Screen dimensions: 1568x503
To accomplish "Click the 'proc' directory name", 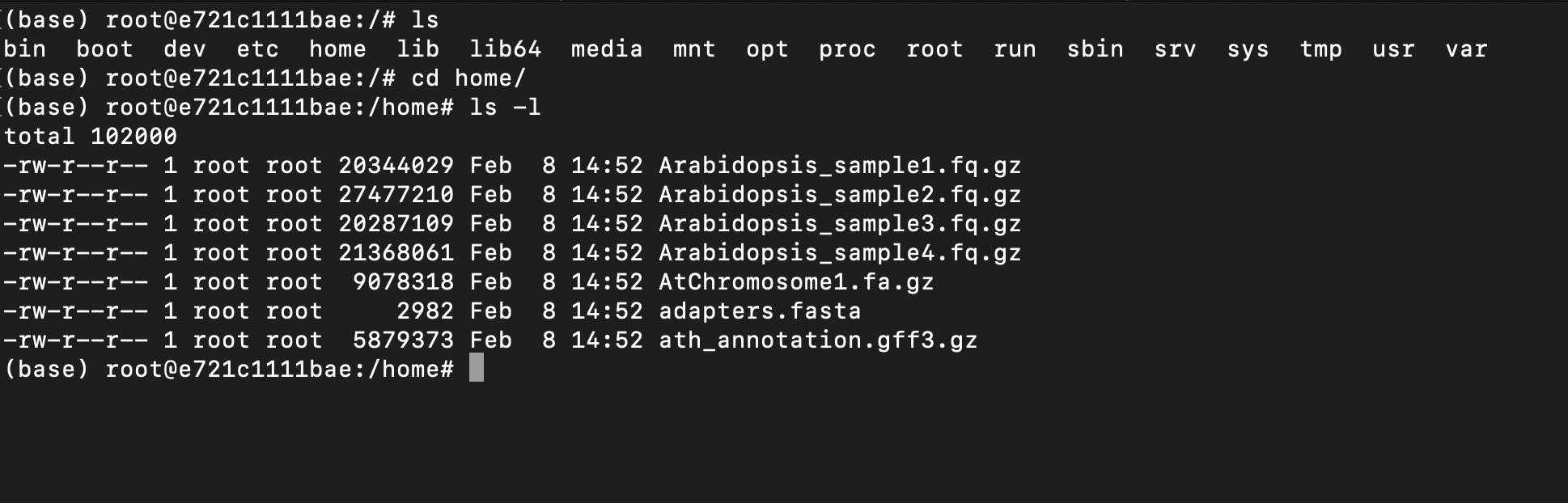I will (x=847, y=49).
